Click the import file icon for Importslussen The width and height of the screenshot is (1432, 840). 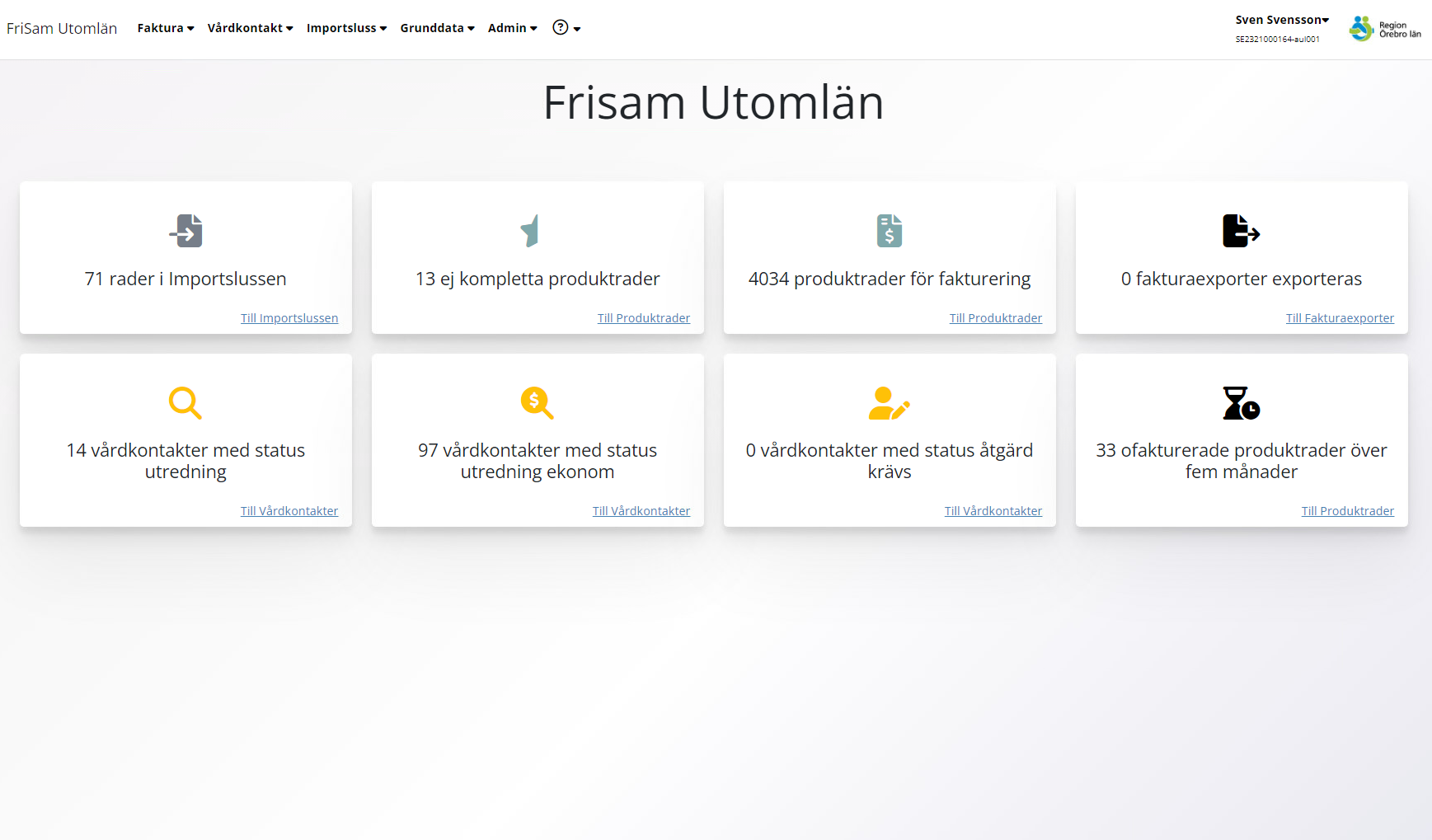tap(185, 231)
